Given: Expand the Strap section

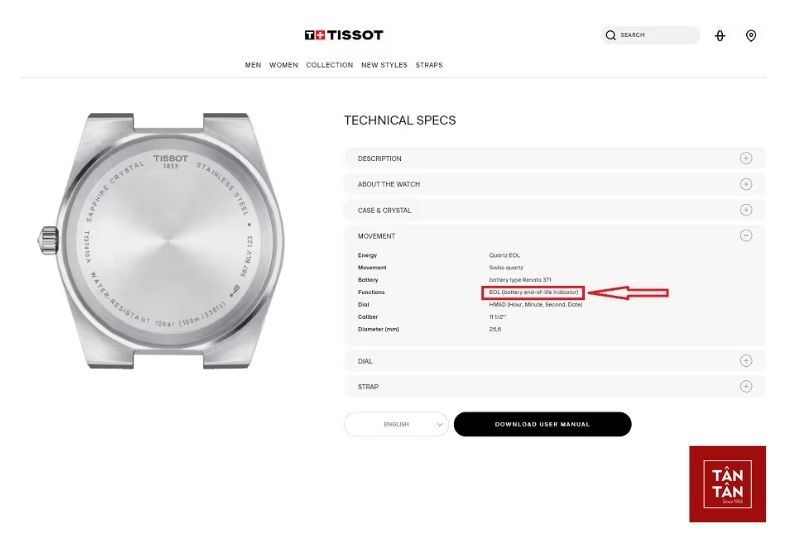Looking at the screenshot, I should coord(746,387).
